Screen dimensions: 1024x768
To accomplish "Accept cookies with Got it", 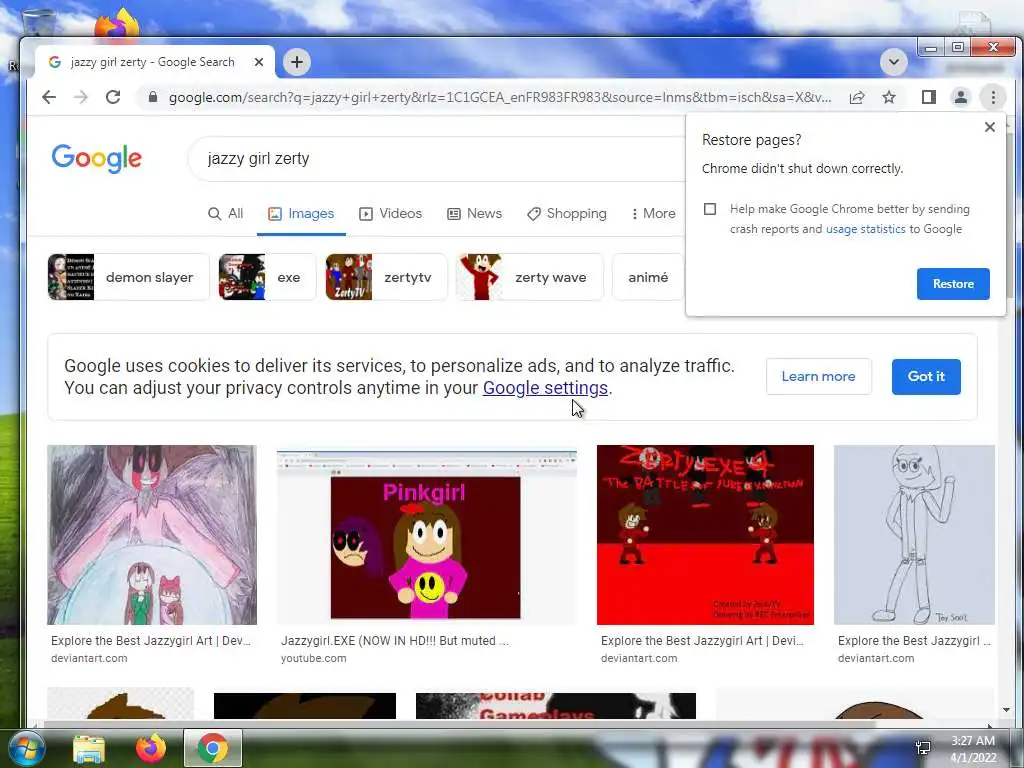I will click(926, 376).
